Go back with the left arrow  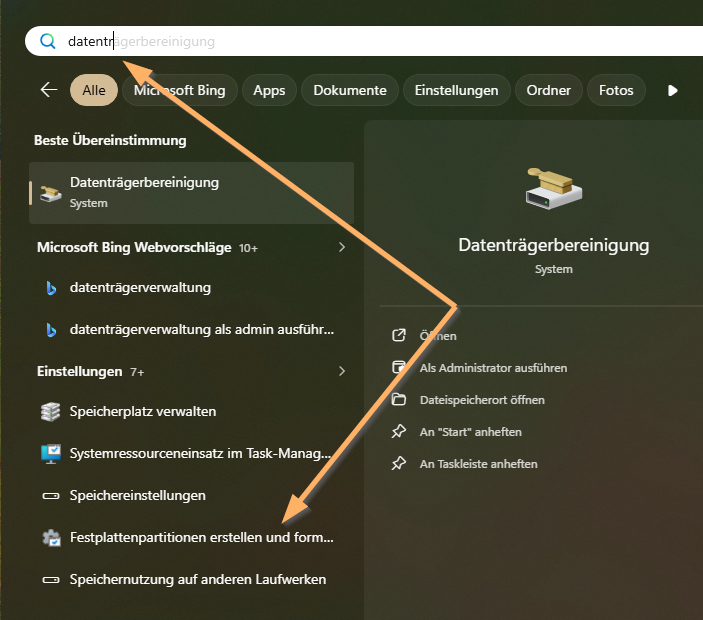[49, 90]
